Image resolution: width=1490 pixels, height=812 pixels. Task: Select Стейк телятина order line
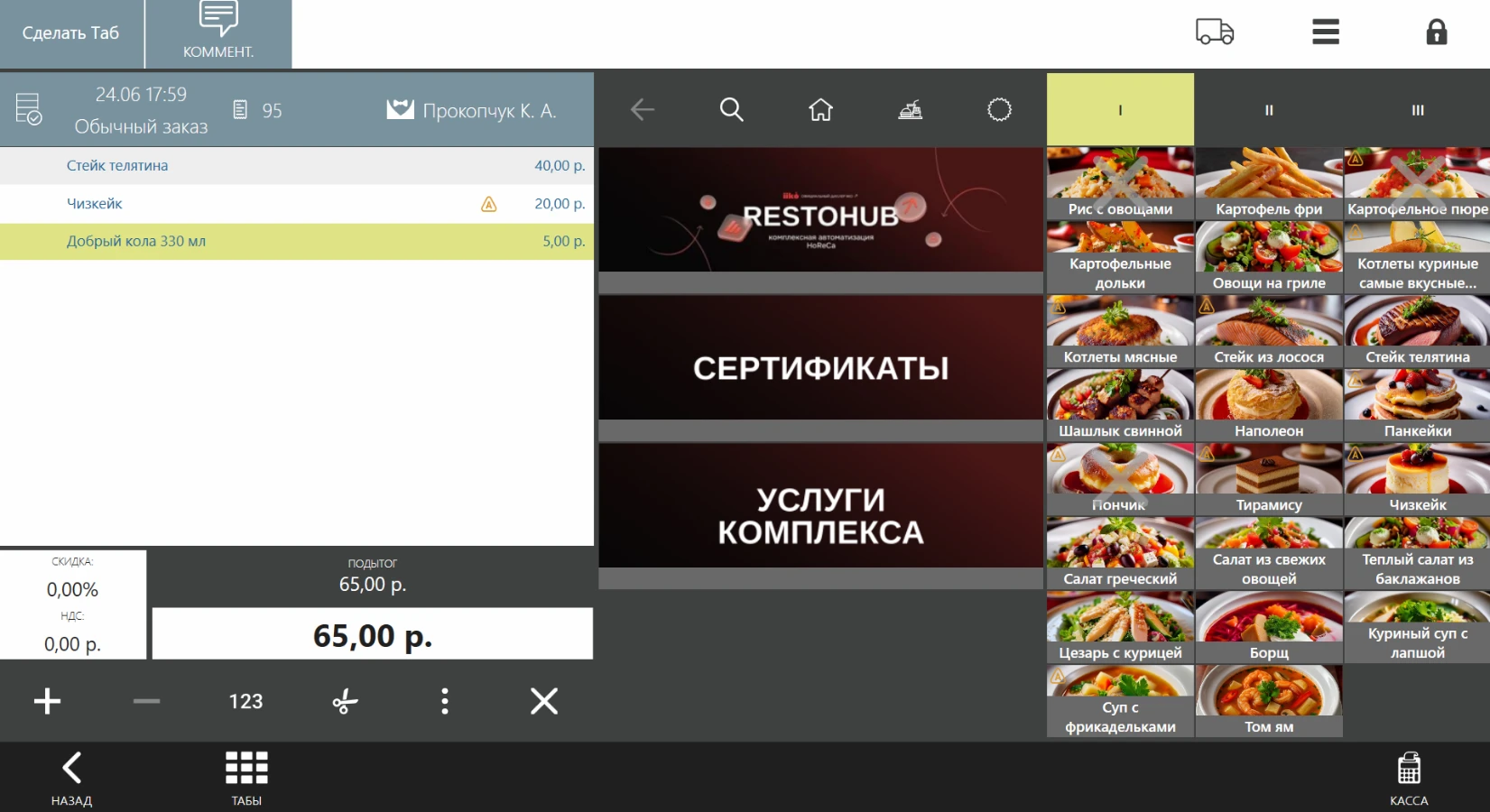[x=297, y=166]
